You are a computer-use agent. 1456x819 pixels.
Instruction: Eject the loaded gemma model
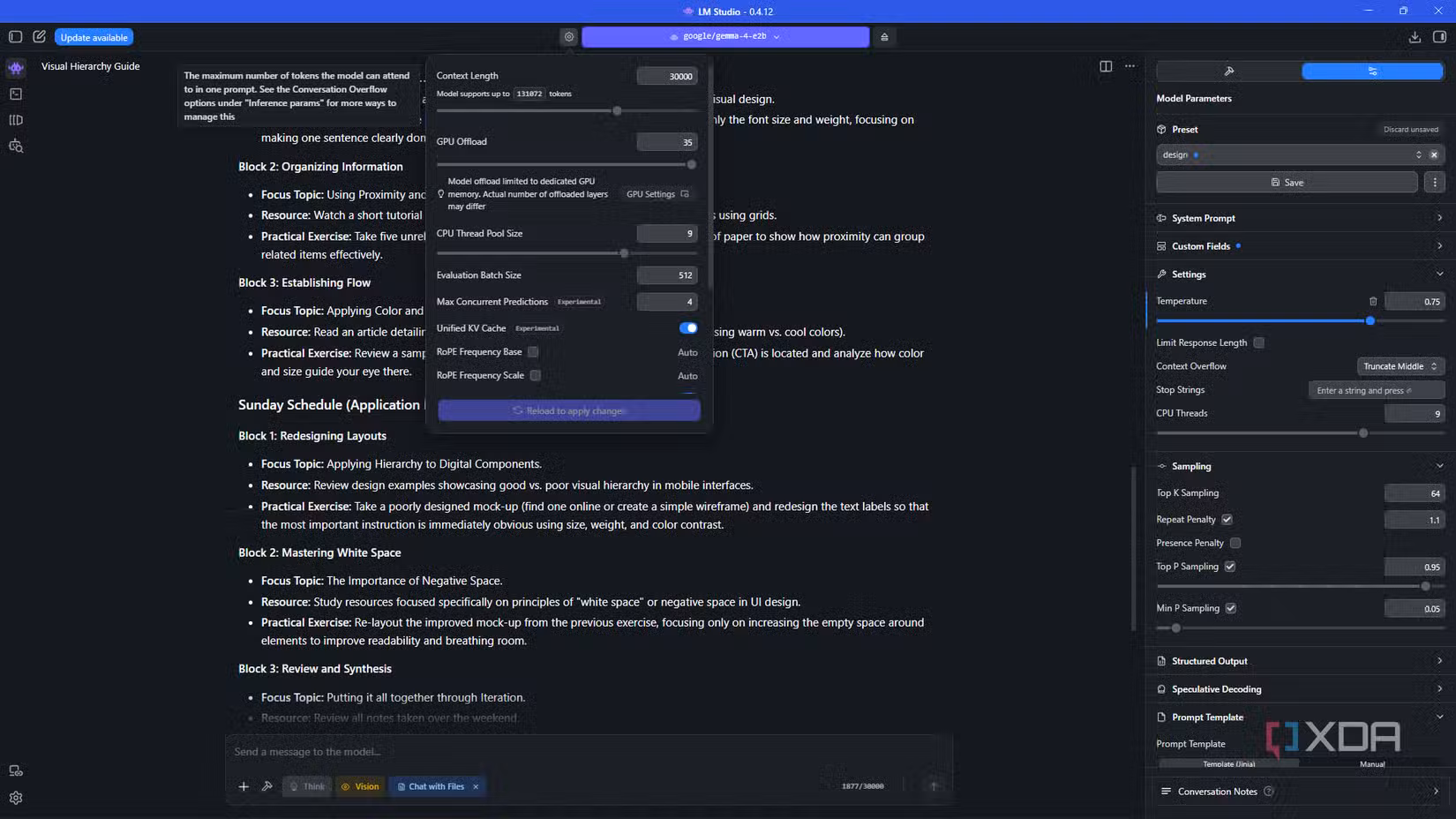884,37
